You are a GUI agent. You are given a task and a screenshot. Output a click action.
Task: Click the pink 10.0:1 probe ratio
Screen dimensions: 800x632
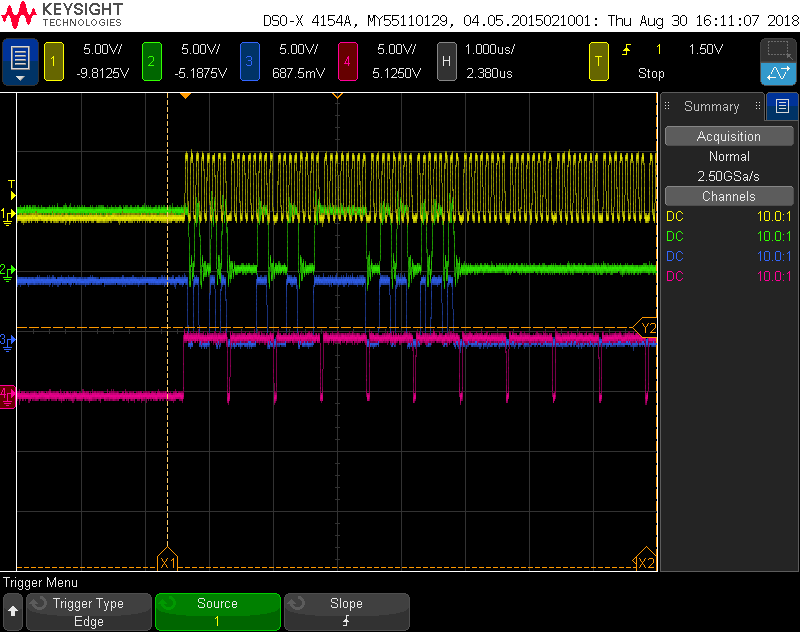pyautogui.click(x=774, y=276)
